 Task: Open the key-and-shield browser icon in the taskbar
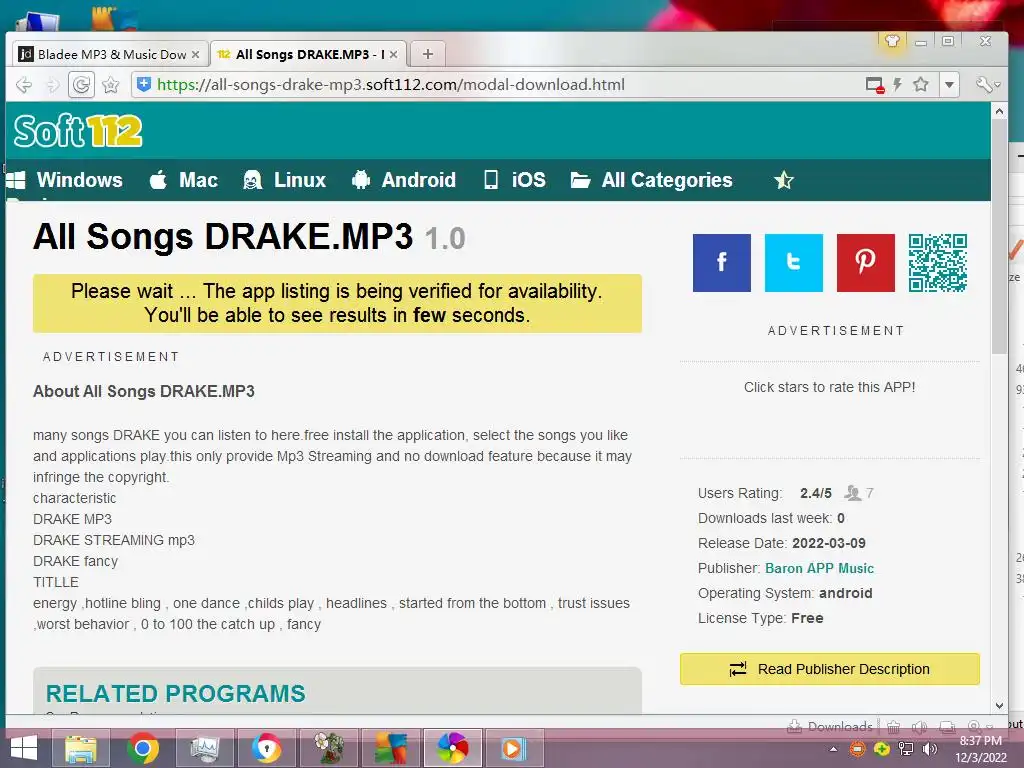point(266,748)
